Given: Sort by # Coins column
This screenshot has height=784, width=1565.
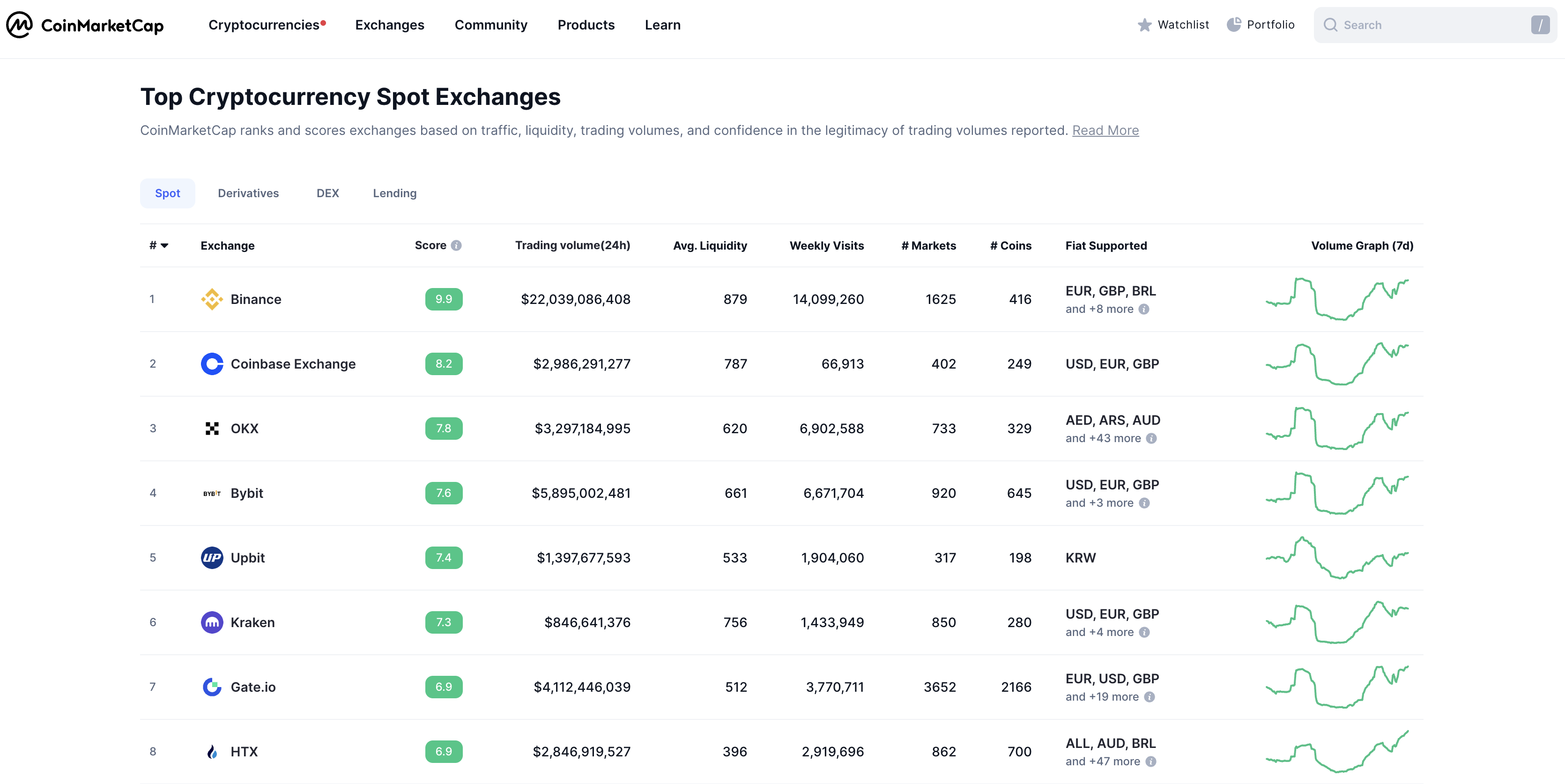Looking at the screenshot, I should (x=1010, y=245).
